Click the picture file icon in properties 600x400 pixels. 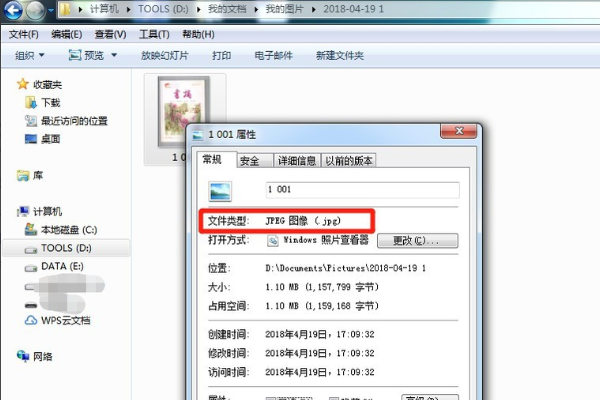220,191
